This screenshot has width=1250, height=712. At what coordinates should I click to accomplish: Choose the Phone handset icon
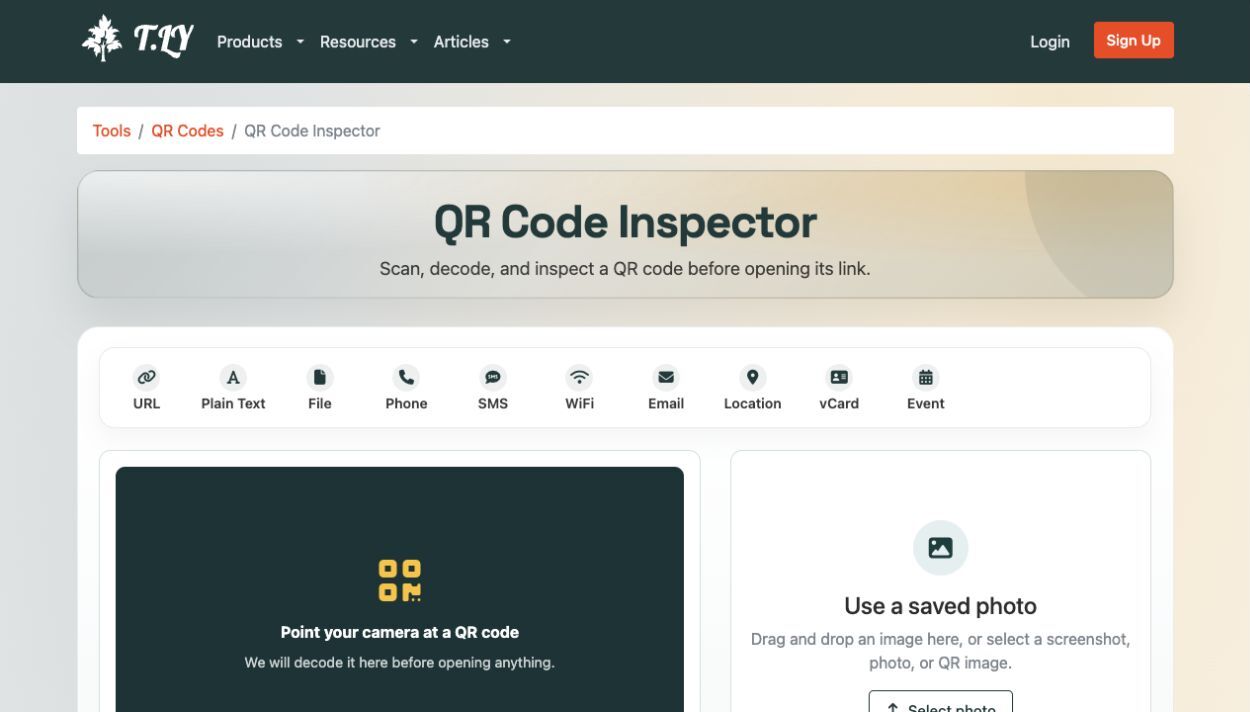tap(406, 377)
